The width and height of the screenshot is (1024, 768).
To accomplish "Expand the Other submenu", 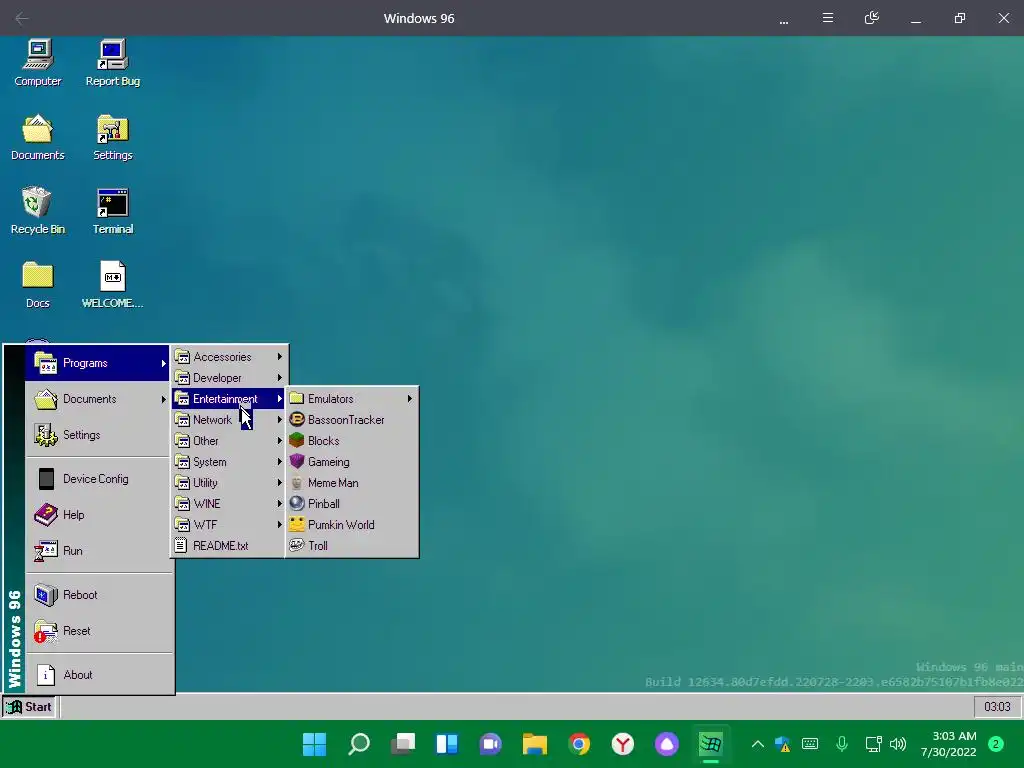I will coord(228,441).
